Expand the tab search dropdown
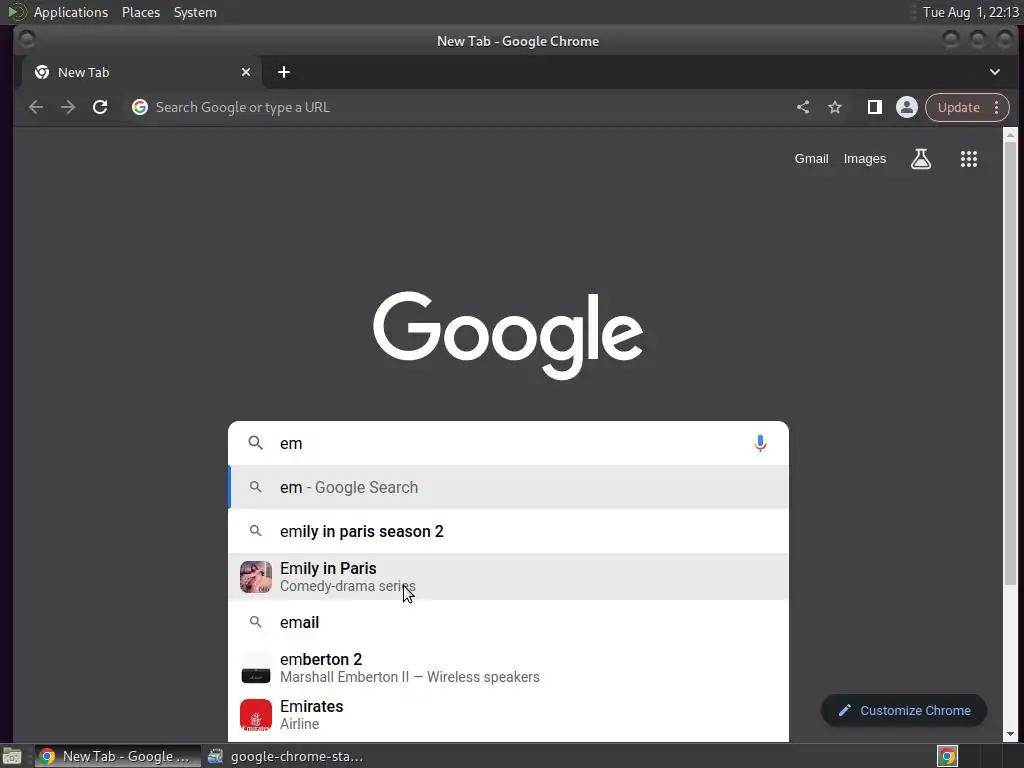The width and height of the screenshot is (1024, 768). [995, 72]
